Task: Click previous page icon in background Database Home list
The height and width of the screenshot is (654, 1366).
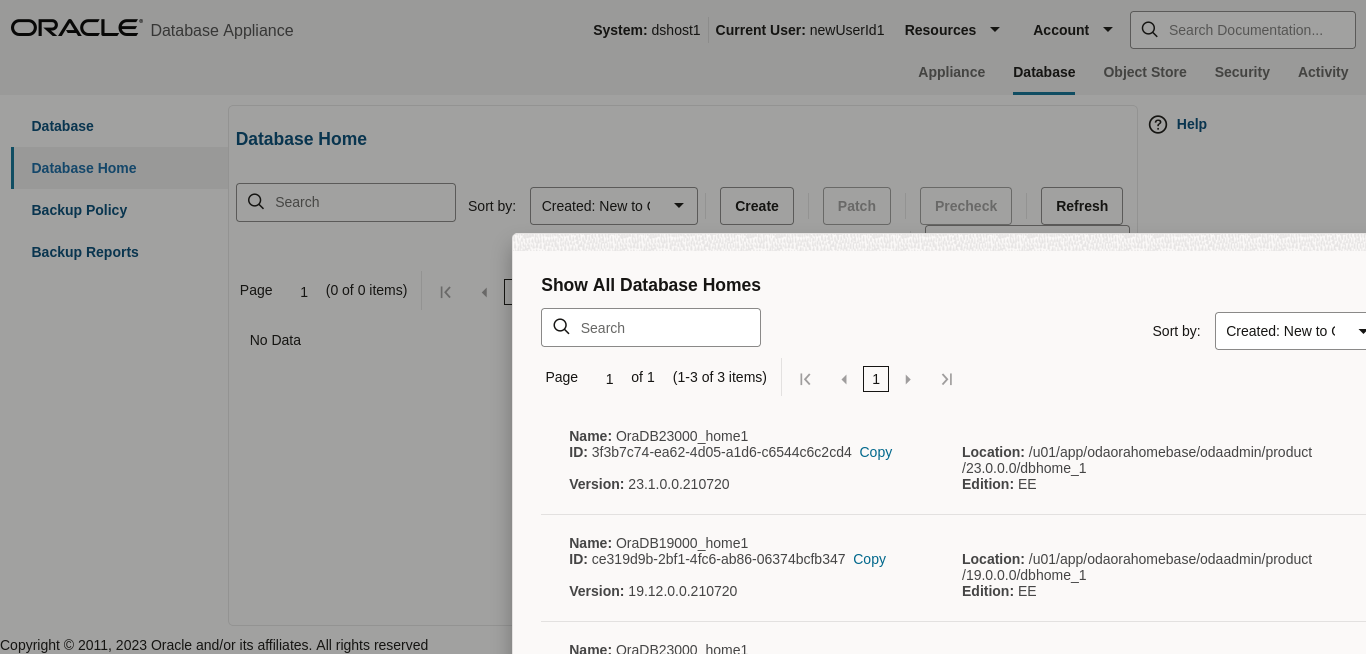Action: (484, 292)
